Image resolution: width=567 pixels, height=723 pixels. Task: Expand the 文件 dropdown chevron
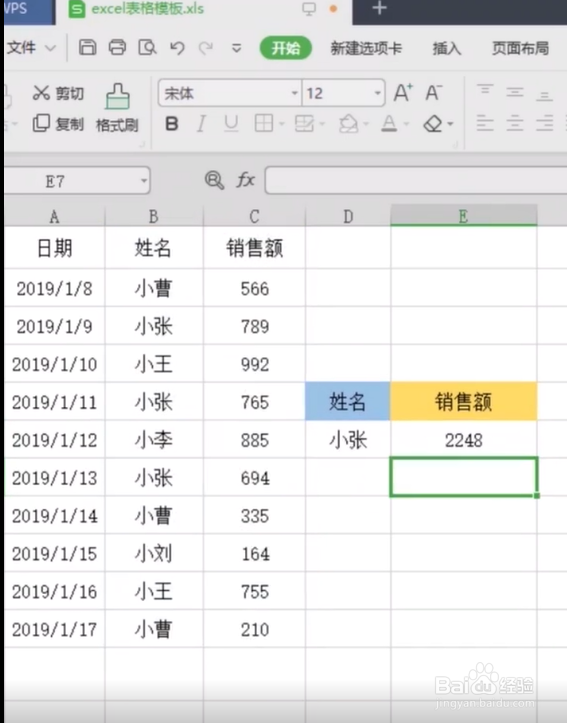50,48
